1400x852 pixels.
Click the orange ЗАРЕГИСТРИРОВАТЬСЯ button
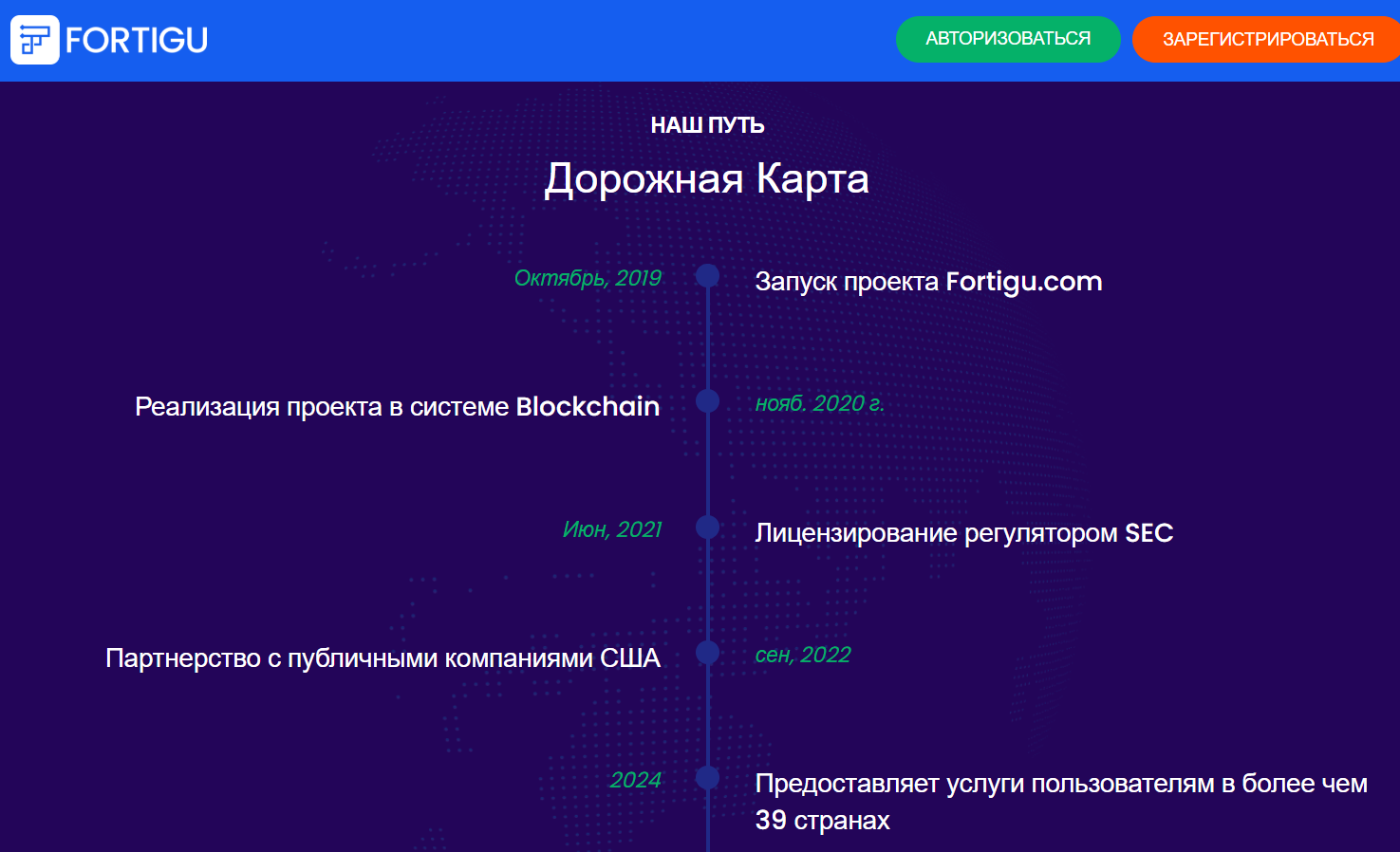point(1267,39)
